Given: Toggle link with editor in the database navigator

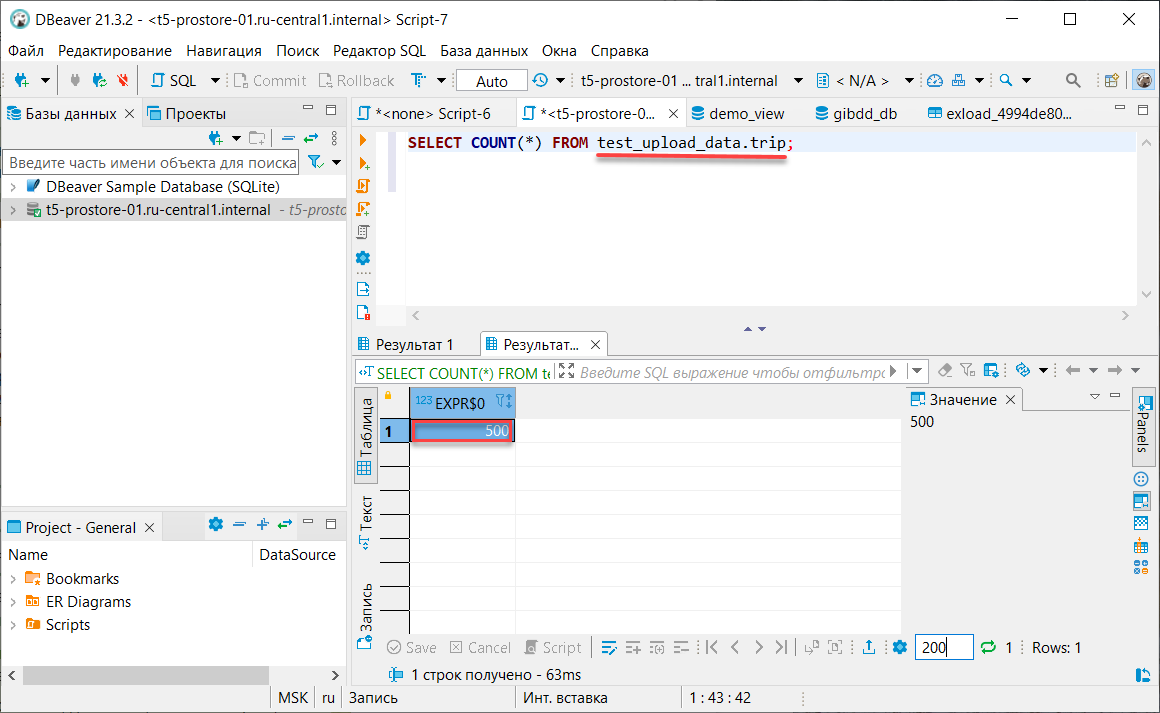Looking at the screenshot, I should click(310, 138).
